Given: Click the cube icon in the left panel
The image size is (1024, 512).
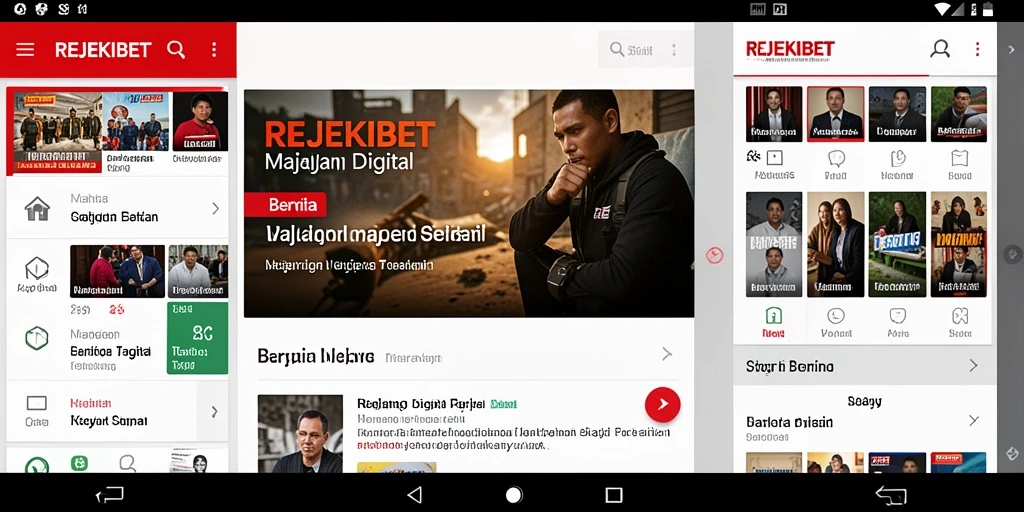Looking at the screenshot, I should pos(37,268).
